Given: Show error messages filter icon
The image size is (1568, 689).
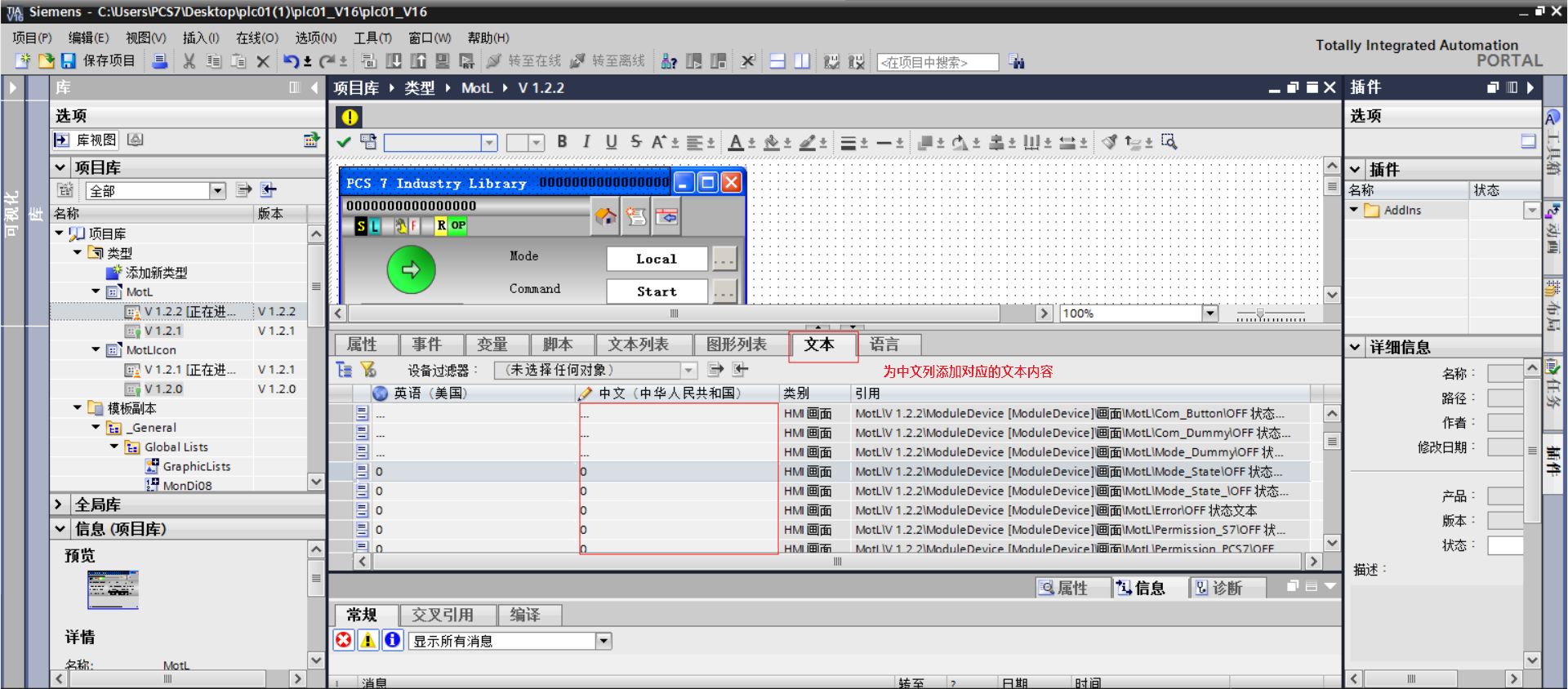Looking at the screenshot, I should pos(344,640).
